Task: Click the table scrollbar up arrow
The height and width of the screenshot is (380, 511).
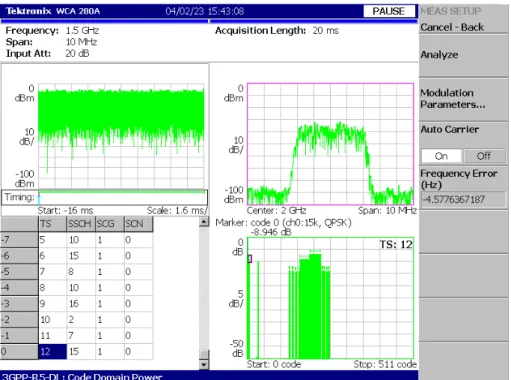Action: point(204,221)
